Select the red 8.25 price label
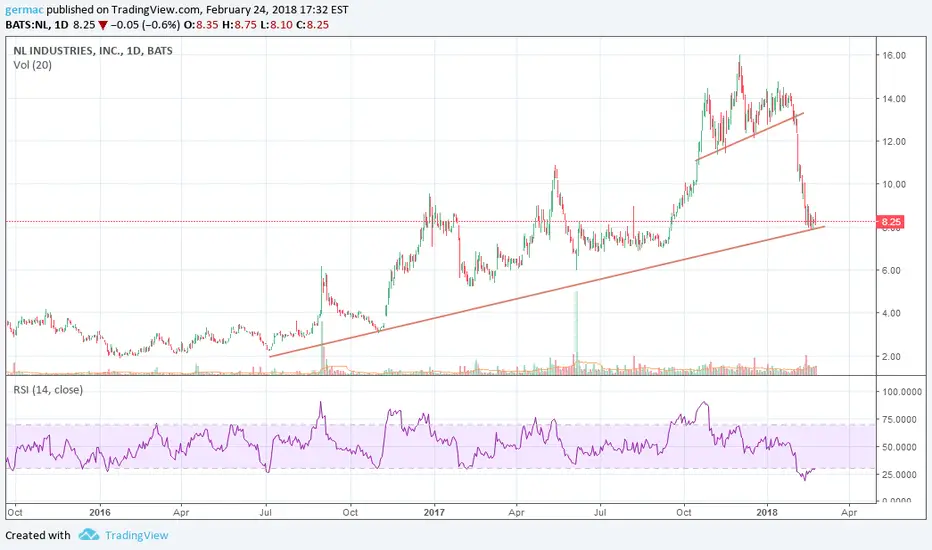The width and height of the screenshot is (932, 550). (891, 222)
